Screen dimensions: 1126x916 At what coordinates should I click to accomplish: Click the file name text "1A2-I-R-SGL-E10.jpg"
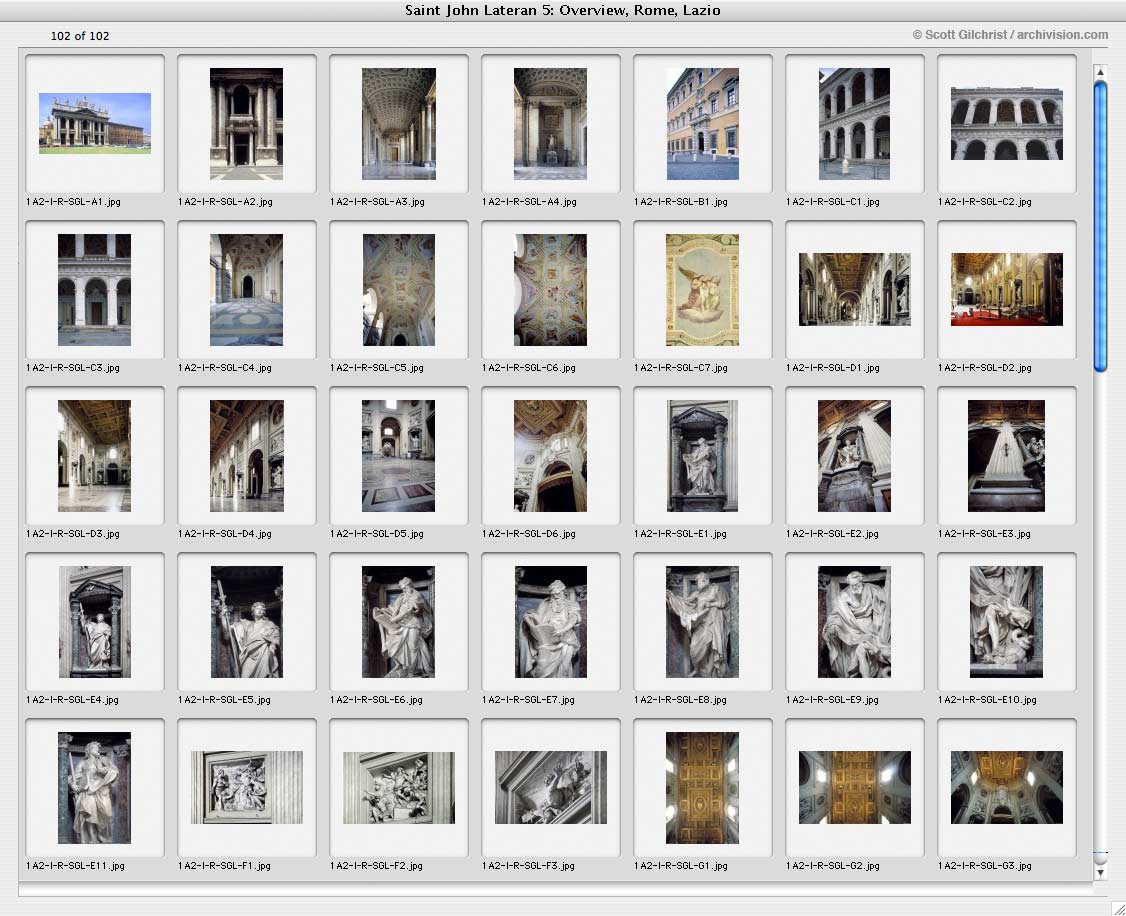click(987, 699)
